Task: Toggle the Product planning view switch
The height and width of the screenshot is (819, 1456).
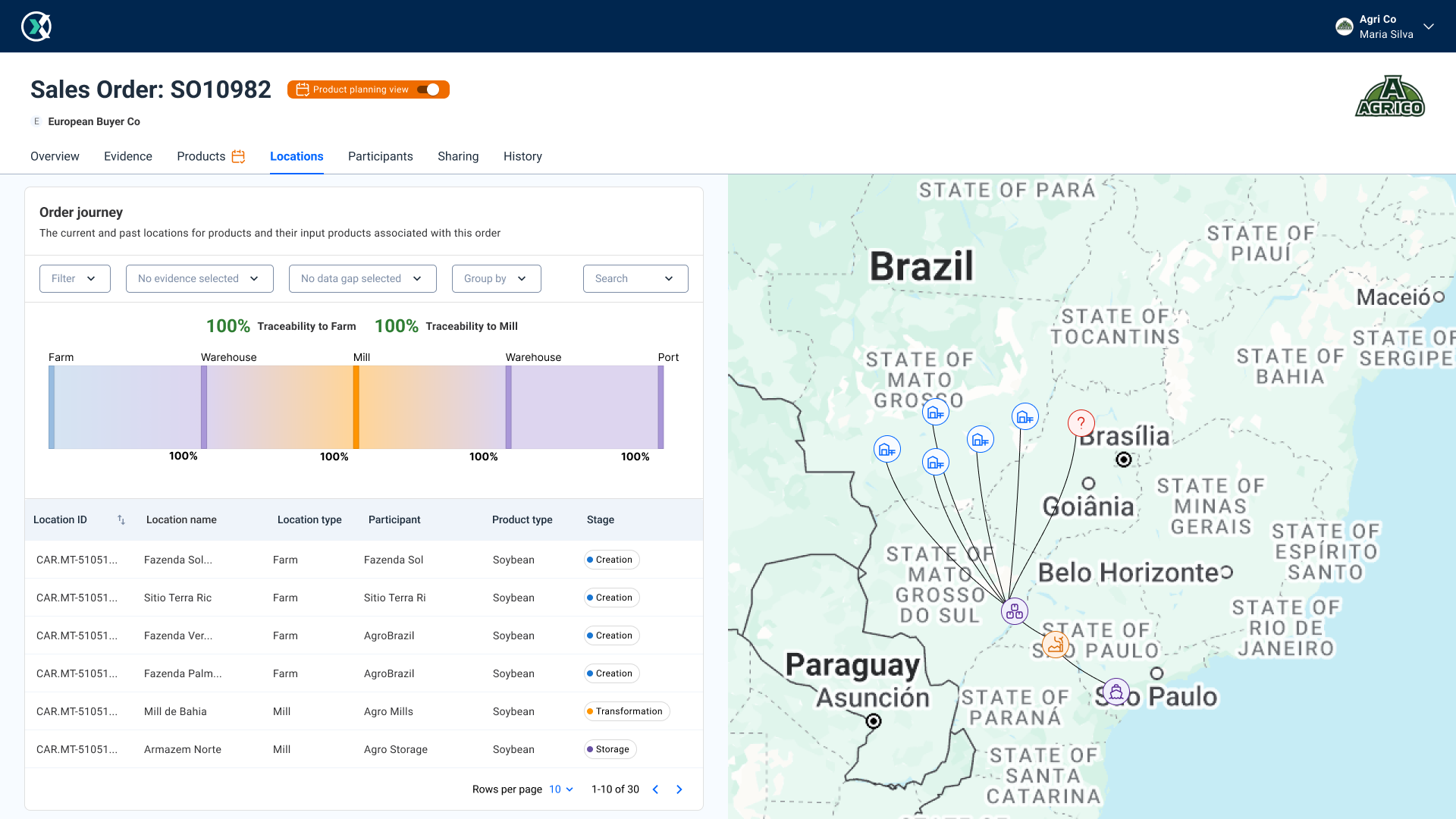Action: 428,89
